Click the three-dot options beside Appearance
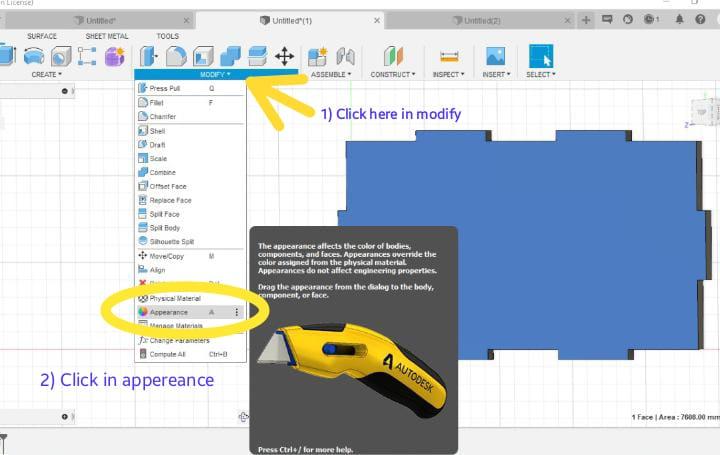Screen dimensions: 720x455 point(236,312)
